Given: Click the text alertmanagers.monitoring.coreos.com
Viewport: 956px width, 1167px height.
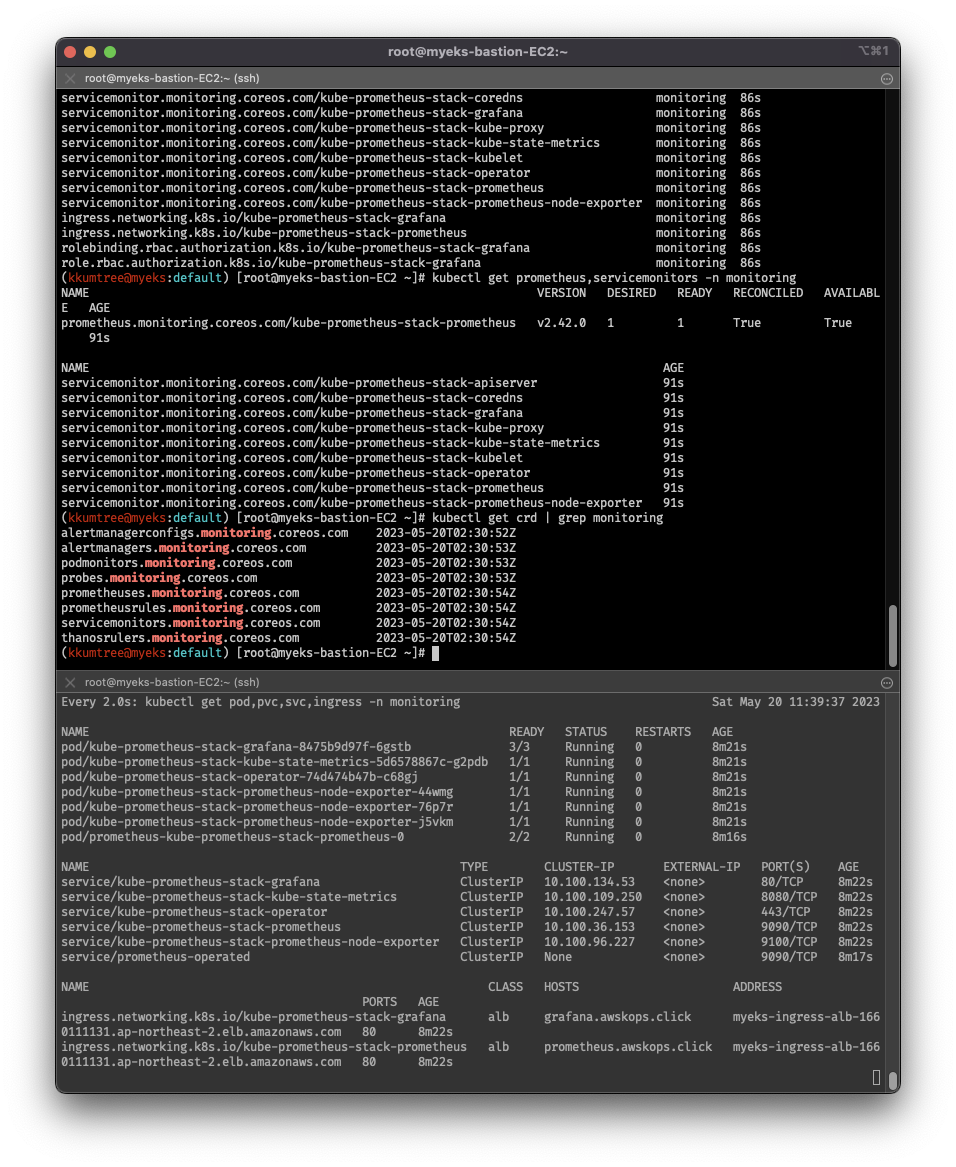Looking at the screenshot, I should coord(184,548).
